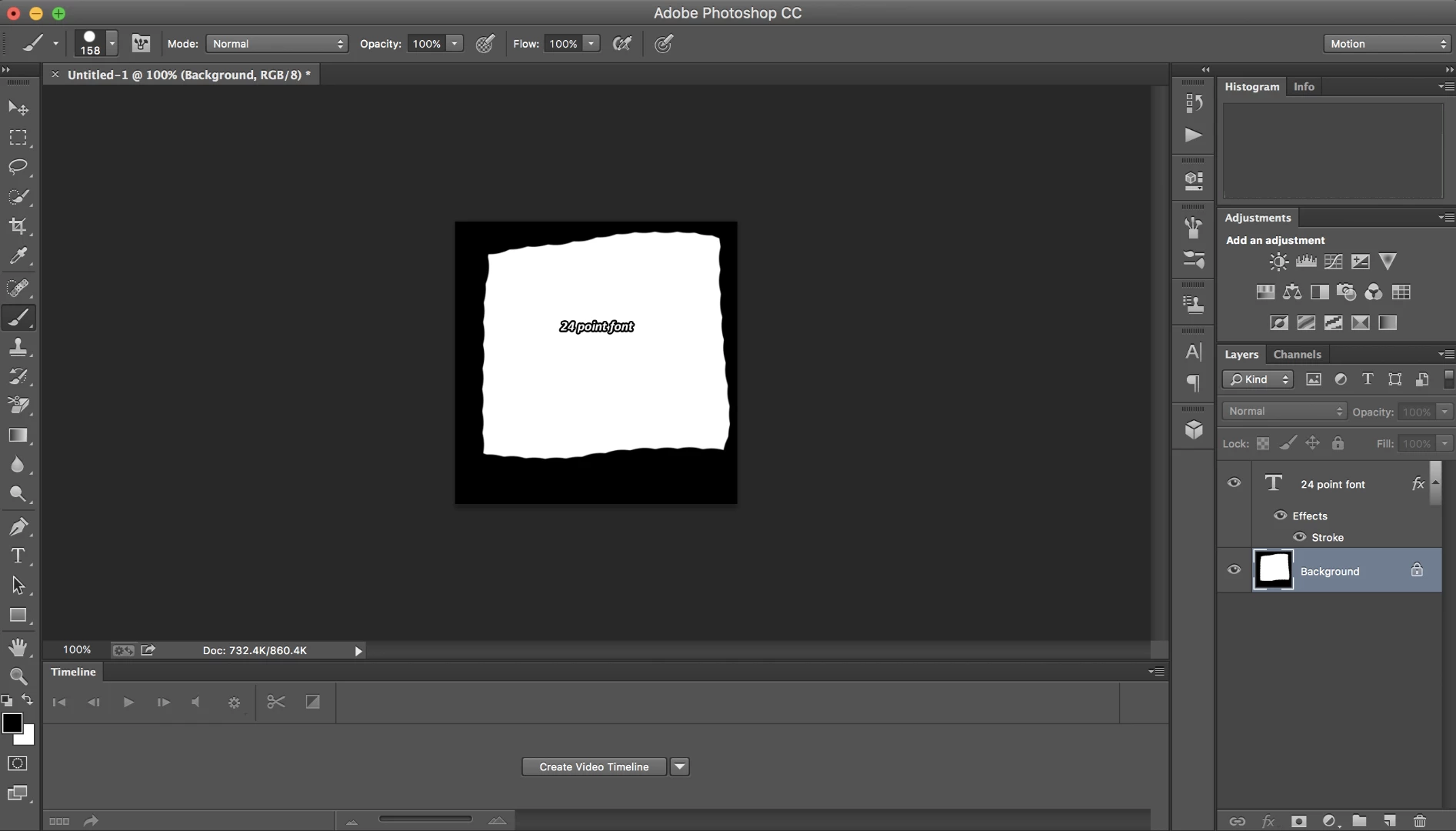1456x831 pixels.
Task: Create a new layer group folder
Action: tap(1359, 821)
